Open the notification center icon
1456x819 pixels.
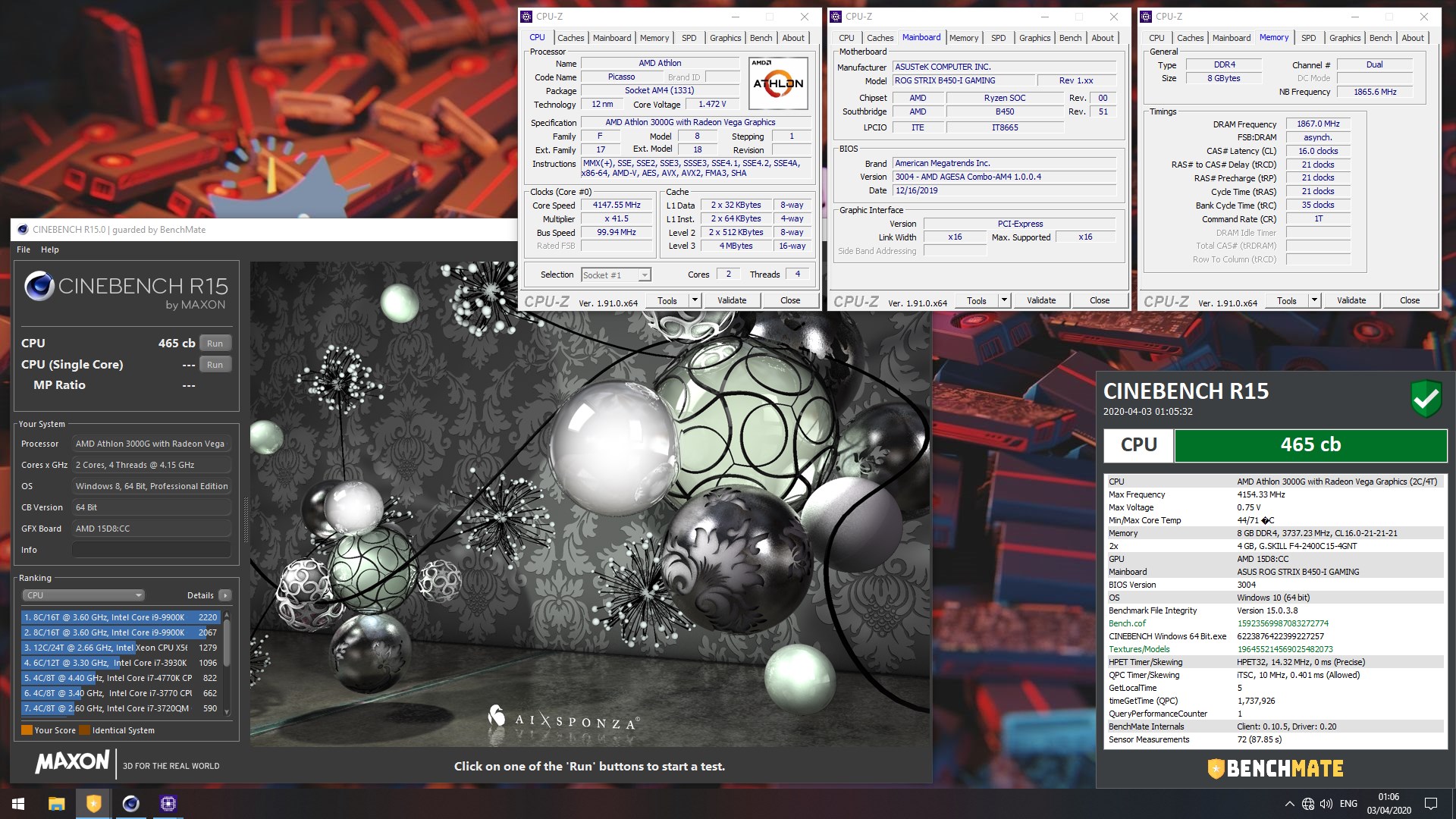pyautogui.click(x=1431, y=804)
